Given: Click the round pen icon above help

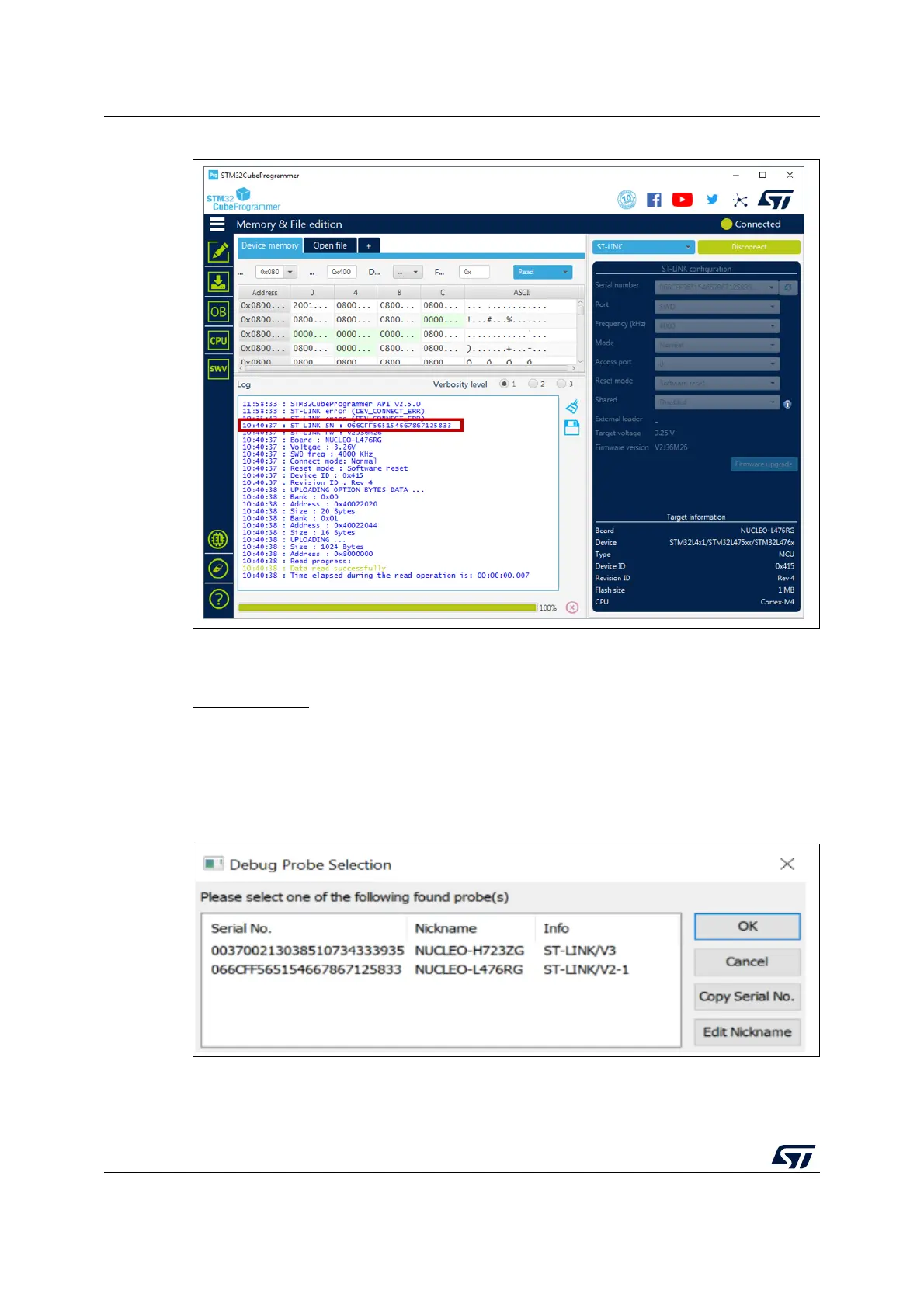Looking at the screenshot, I should click(218, 569).
